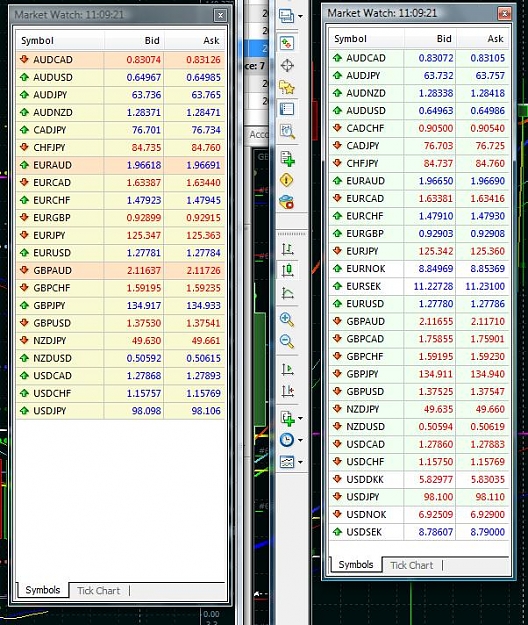
Task: Click the red arrow beside GBPCAD
Action: click(338, 338)
